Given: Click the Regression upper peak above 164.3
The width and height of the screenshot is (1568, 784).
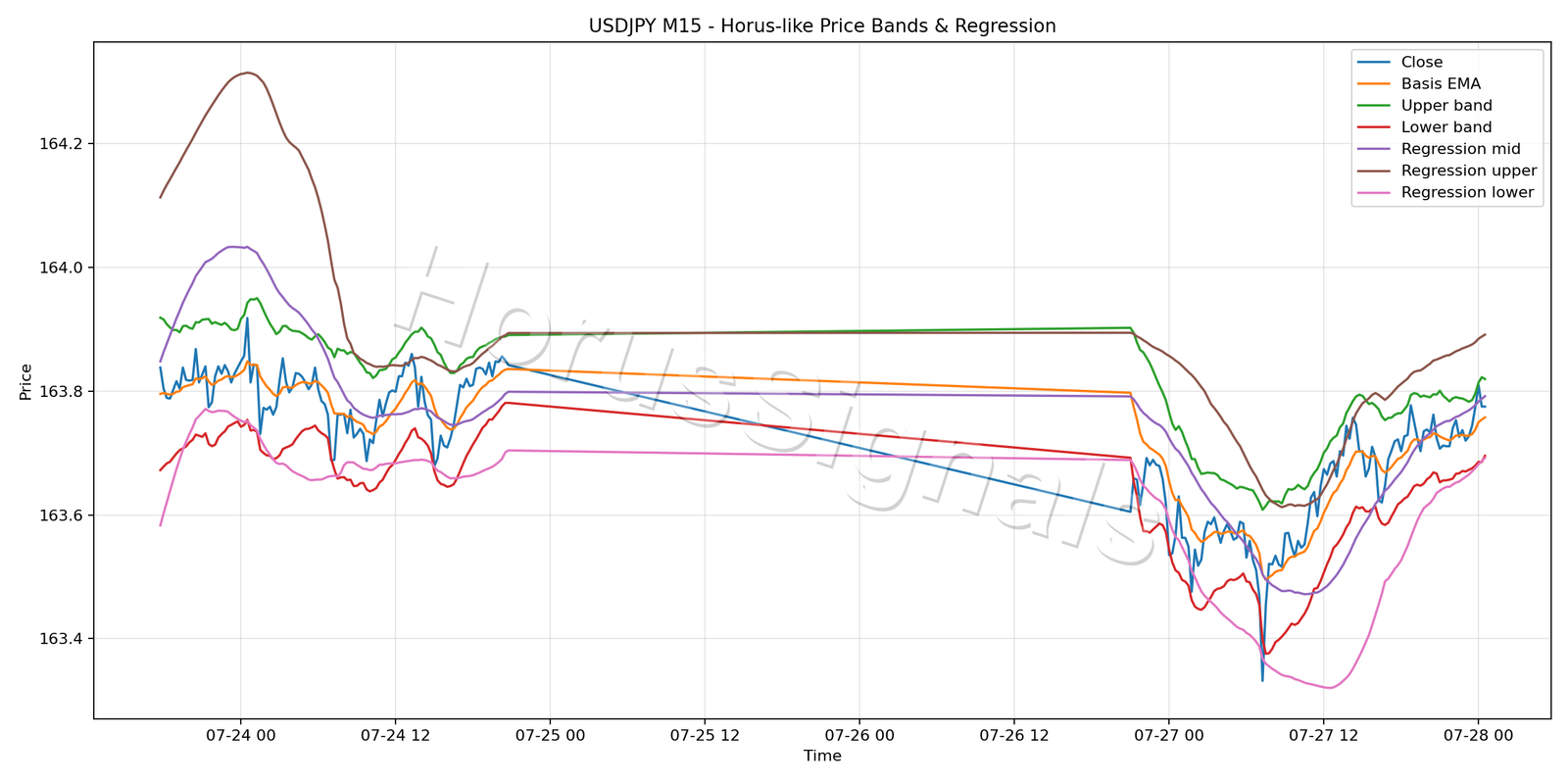Looking at the screenshot, I should (248, 73).
